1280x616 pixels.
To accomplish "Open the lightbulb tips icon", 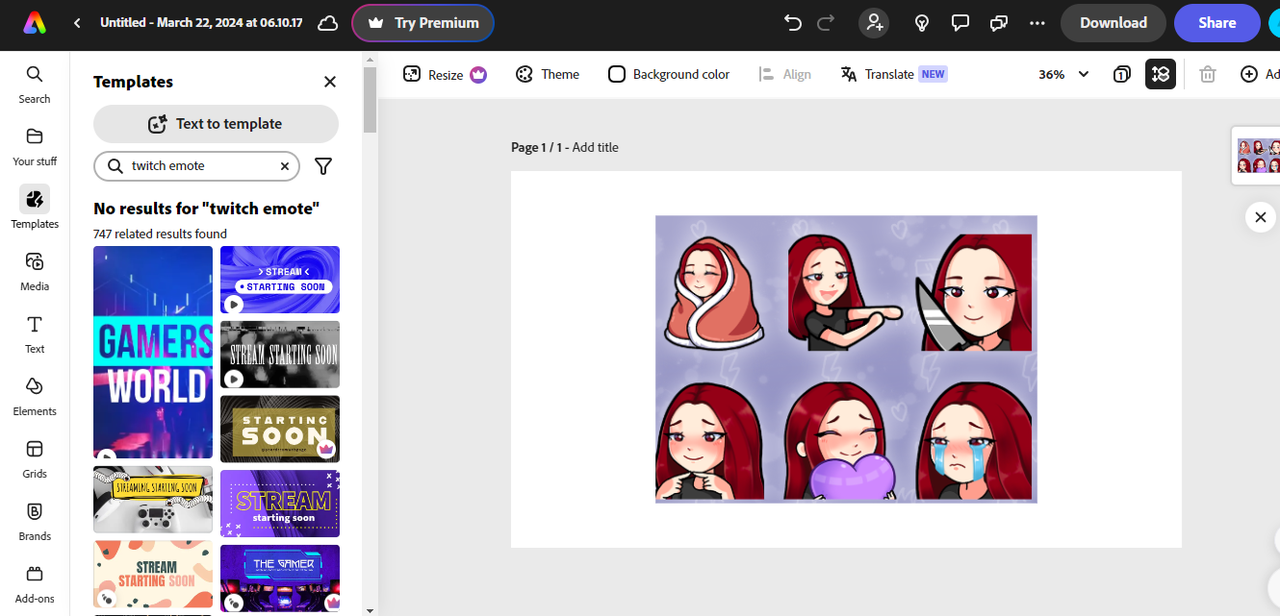I will tap(923, 23).
